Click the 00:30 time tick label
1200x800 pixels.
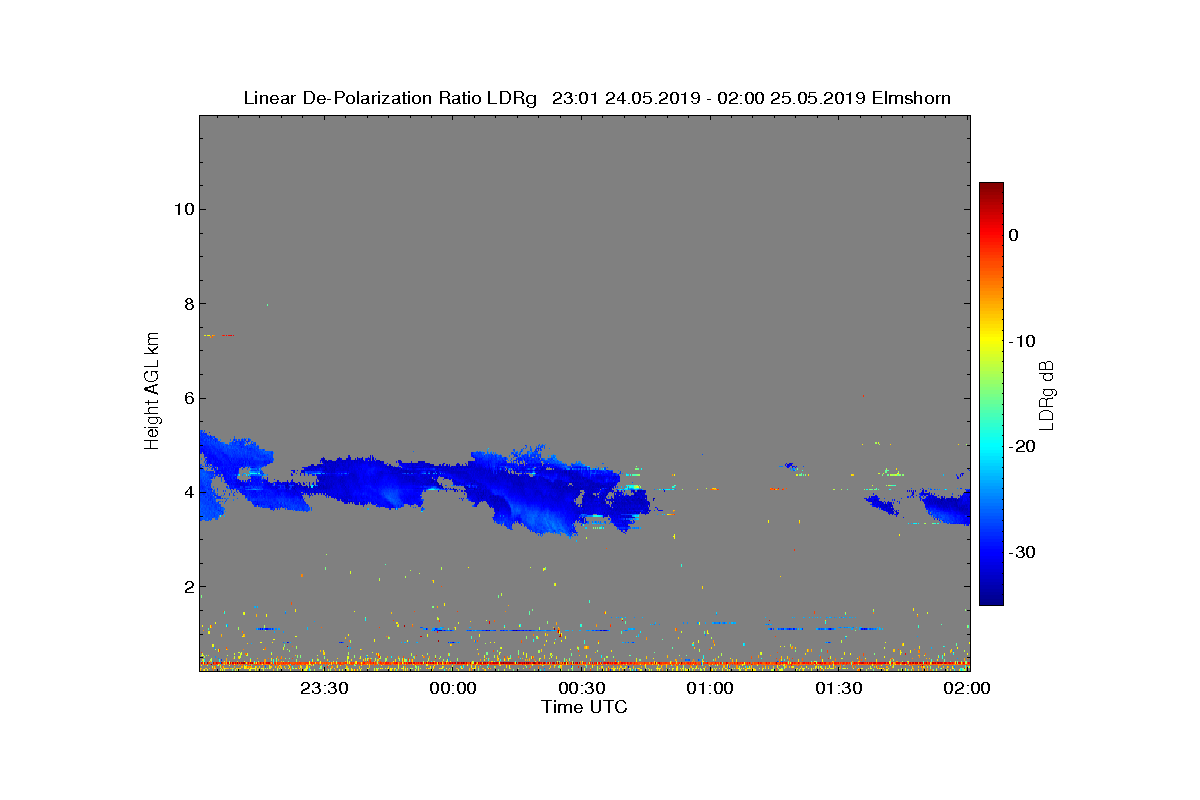[x=582, y=688]
